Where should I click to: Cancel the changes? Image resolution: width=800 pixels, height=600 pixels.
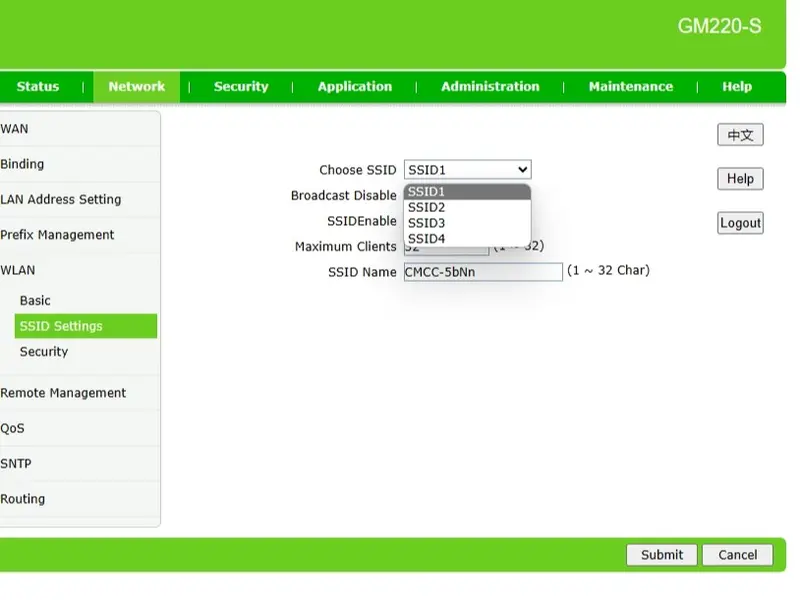point(738,555)
